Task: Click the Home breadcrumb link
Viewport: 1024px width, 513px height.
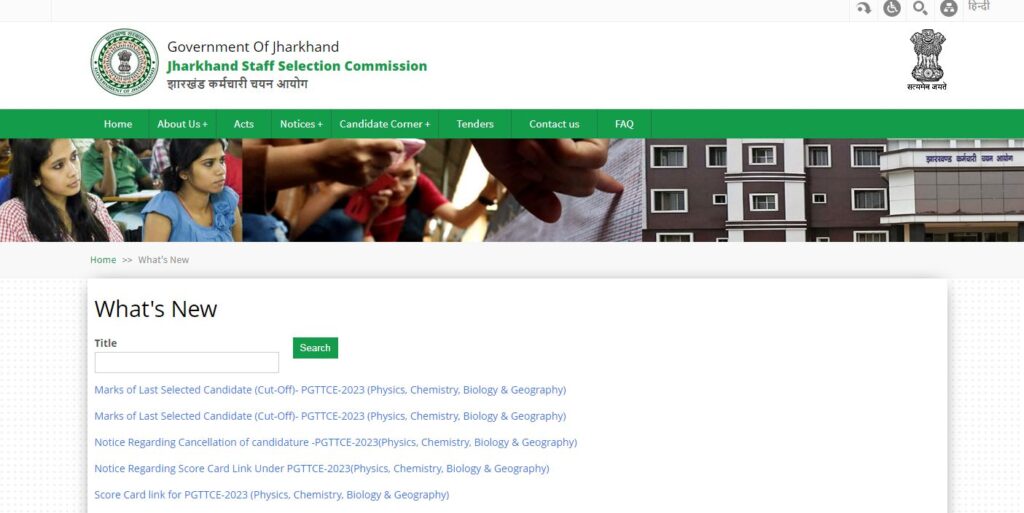Action: [x=103, y=260]
